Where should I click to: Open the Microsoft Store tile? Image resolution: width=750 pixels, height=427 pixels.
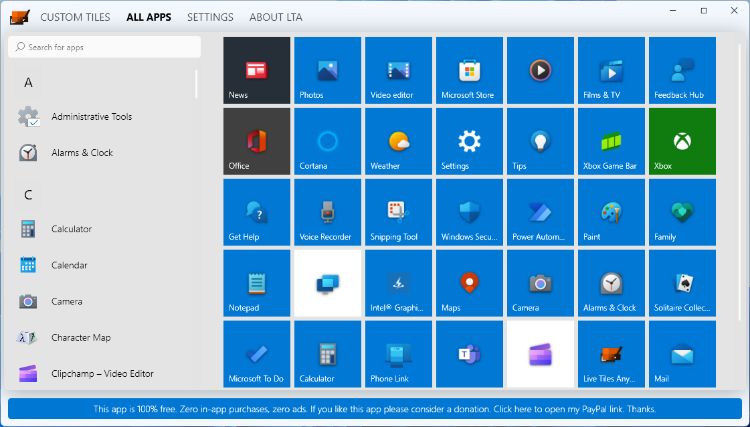(469, 70)
